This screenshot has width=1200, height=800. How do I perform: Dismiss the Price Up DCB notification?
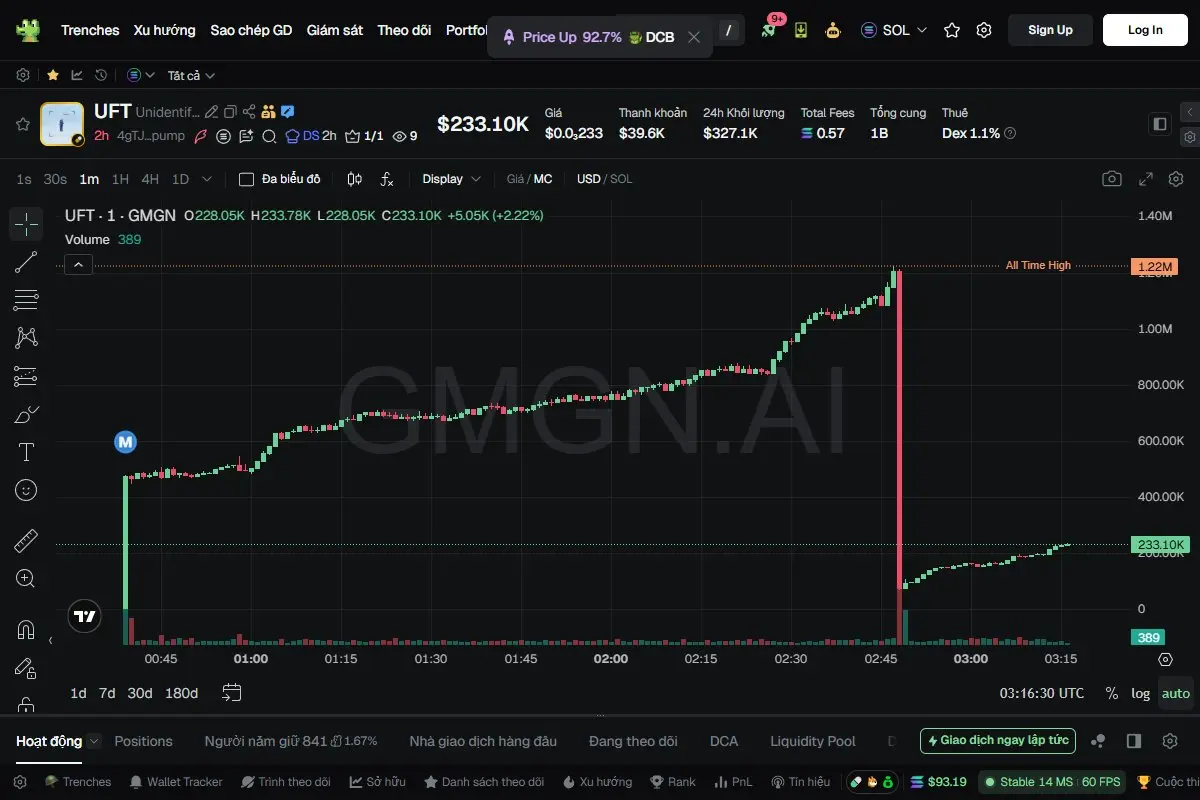[x=694, y=37]
